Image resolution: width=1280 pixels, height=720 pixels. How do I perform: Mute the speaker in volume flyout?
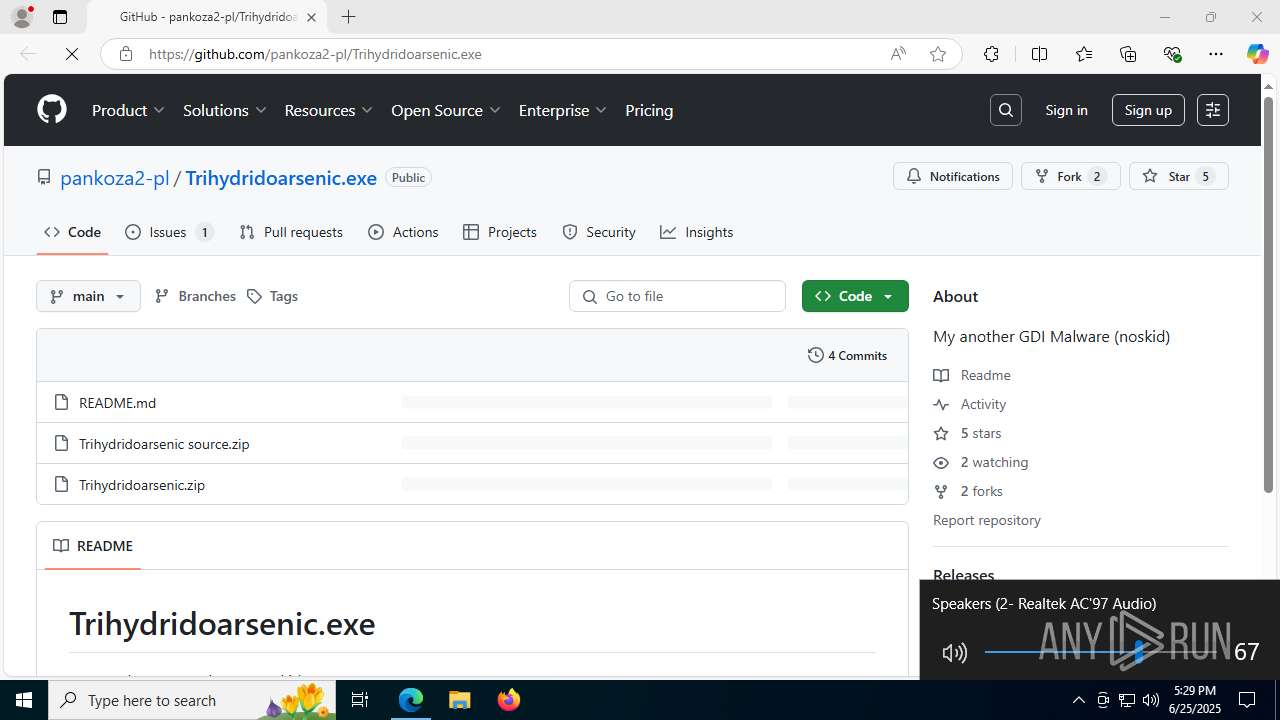pyautogui.click(x=955, y=653)
